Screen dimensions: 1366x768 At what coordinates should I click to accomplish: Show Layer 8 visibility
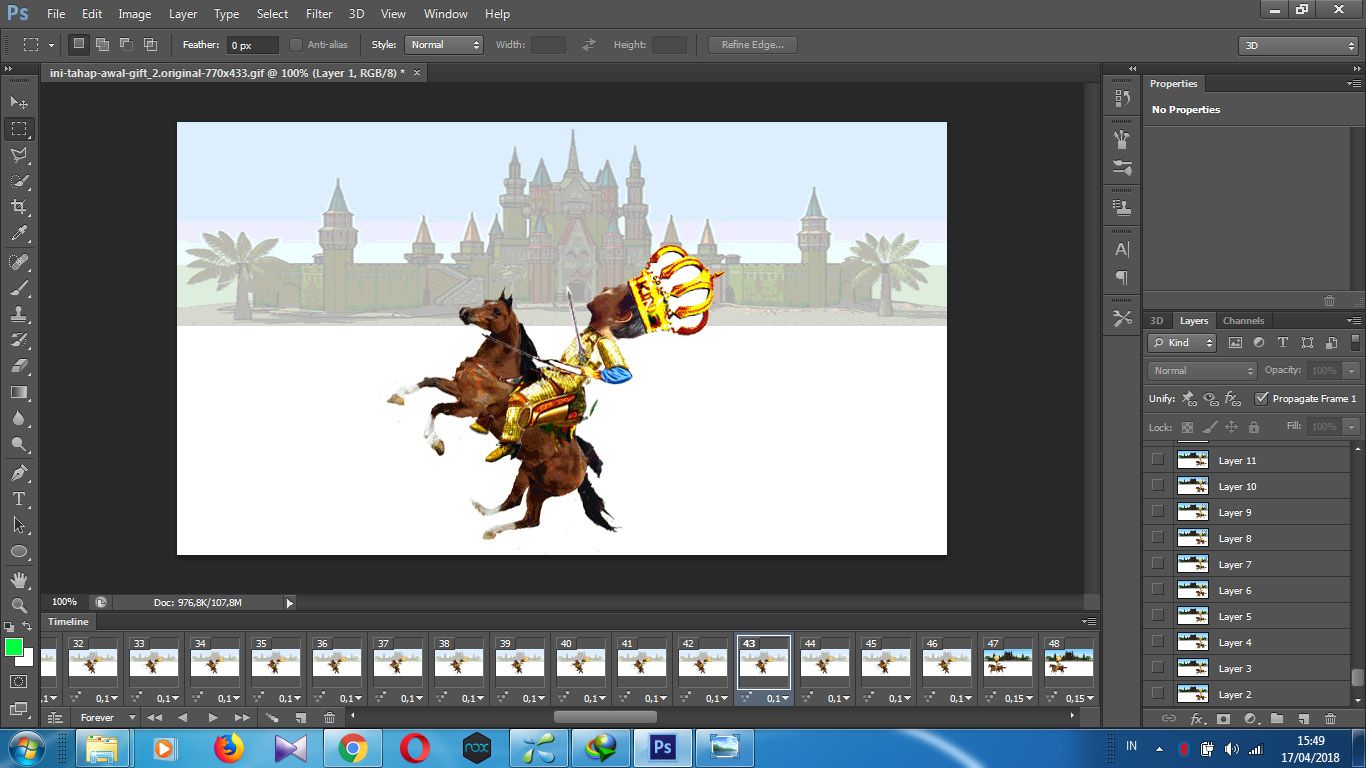click(x=1158, y=538)
